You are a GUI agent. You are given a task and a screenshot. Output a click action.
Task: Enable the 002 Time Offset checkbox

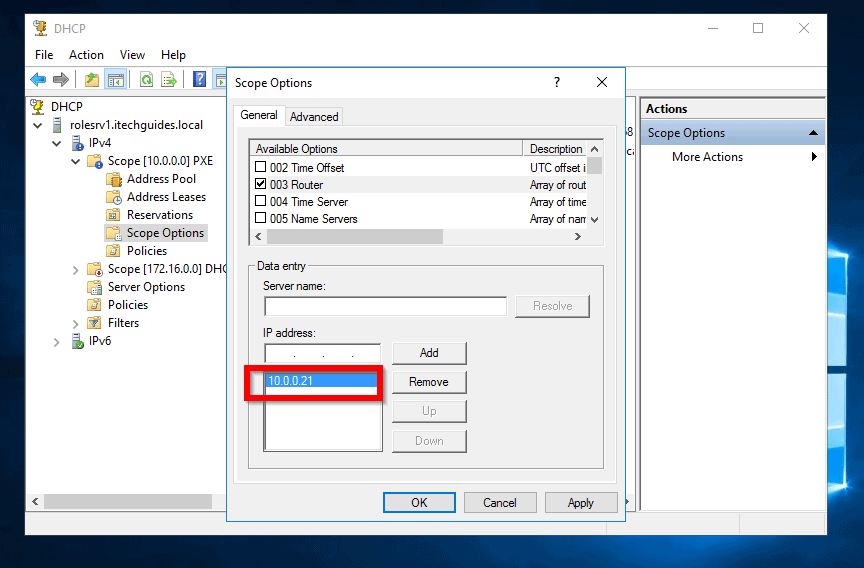point(261,166)
